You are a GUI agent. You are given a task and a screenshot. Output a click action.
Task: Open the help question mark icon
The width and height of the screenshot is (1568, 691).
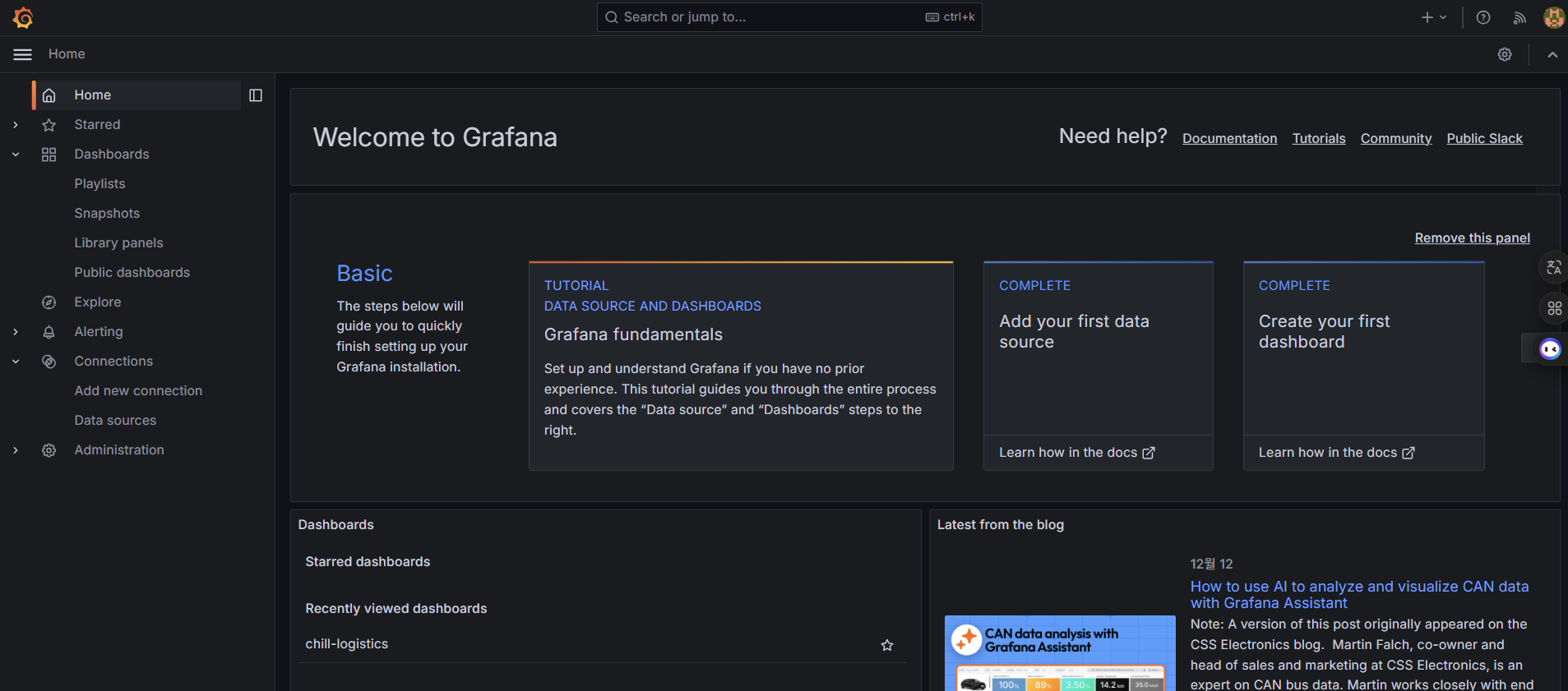click(1483, 17)
